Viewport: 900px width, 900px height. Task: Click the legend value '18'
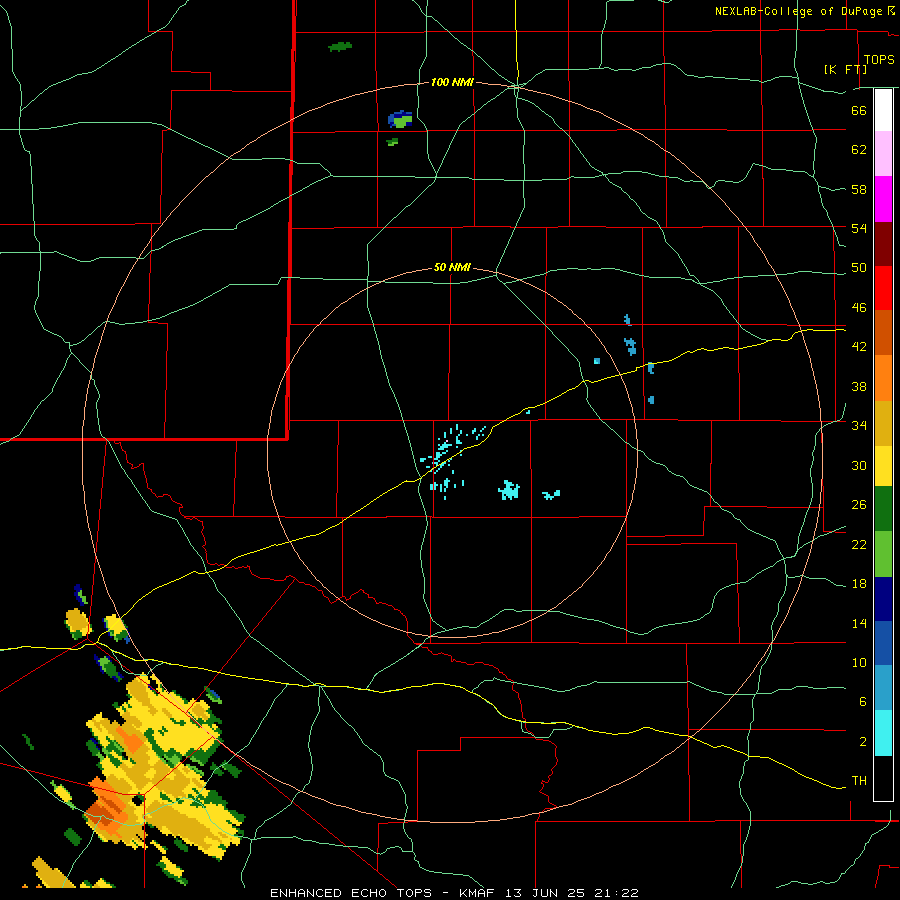(x=859, y=584)
